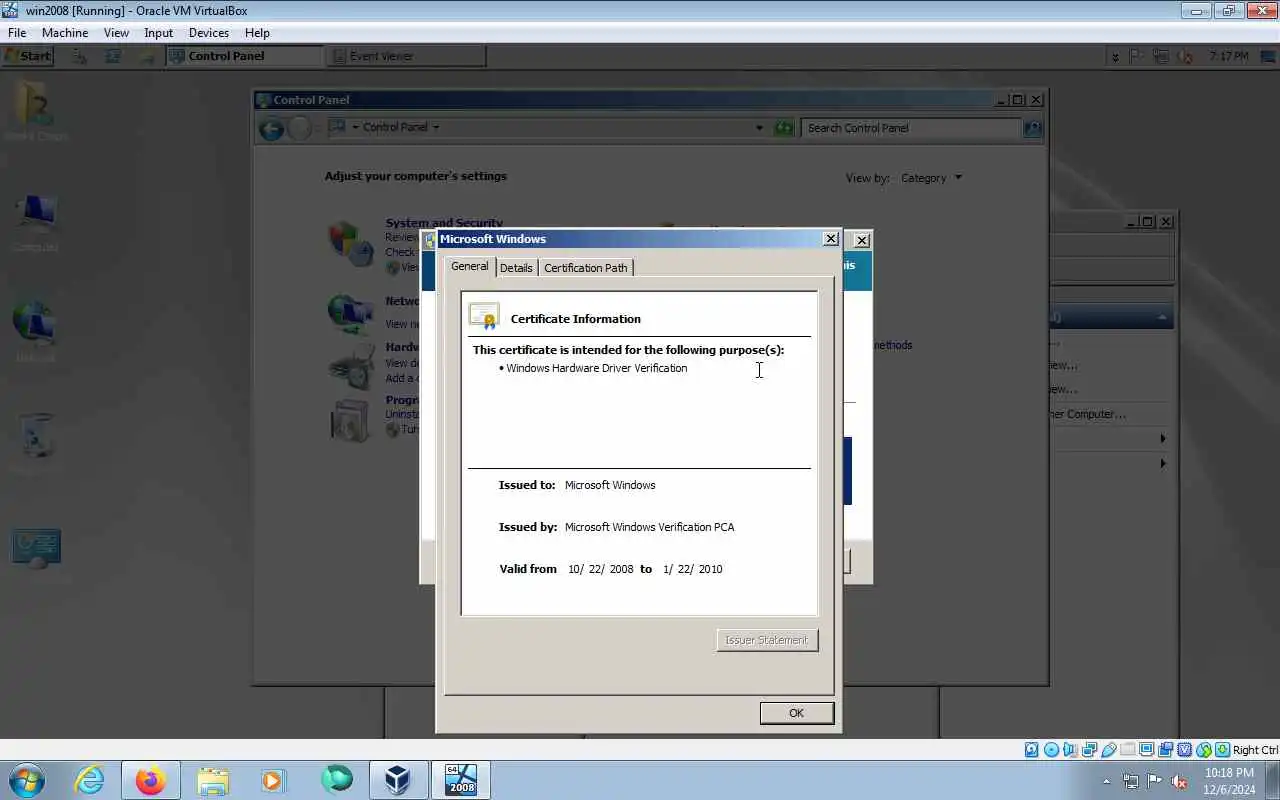This screenshot has width=1280, height=800.
Task: Click Search Control Panel field
Action: point(910,128)
